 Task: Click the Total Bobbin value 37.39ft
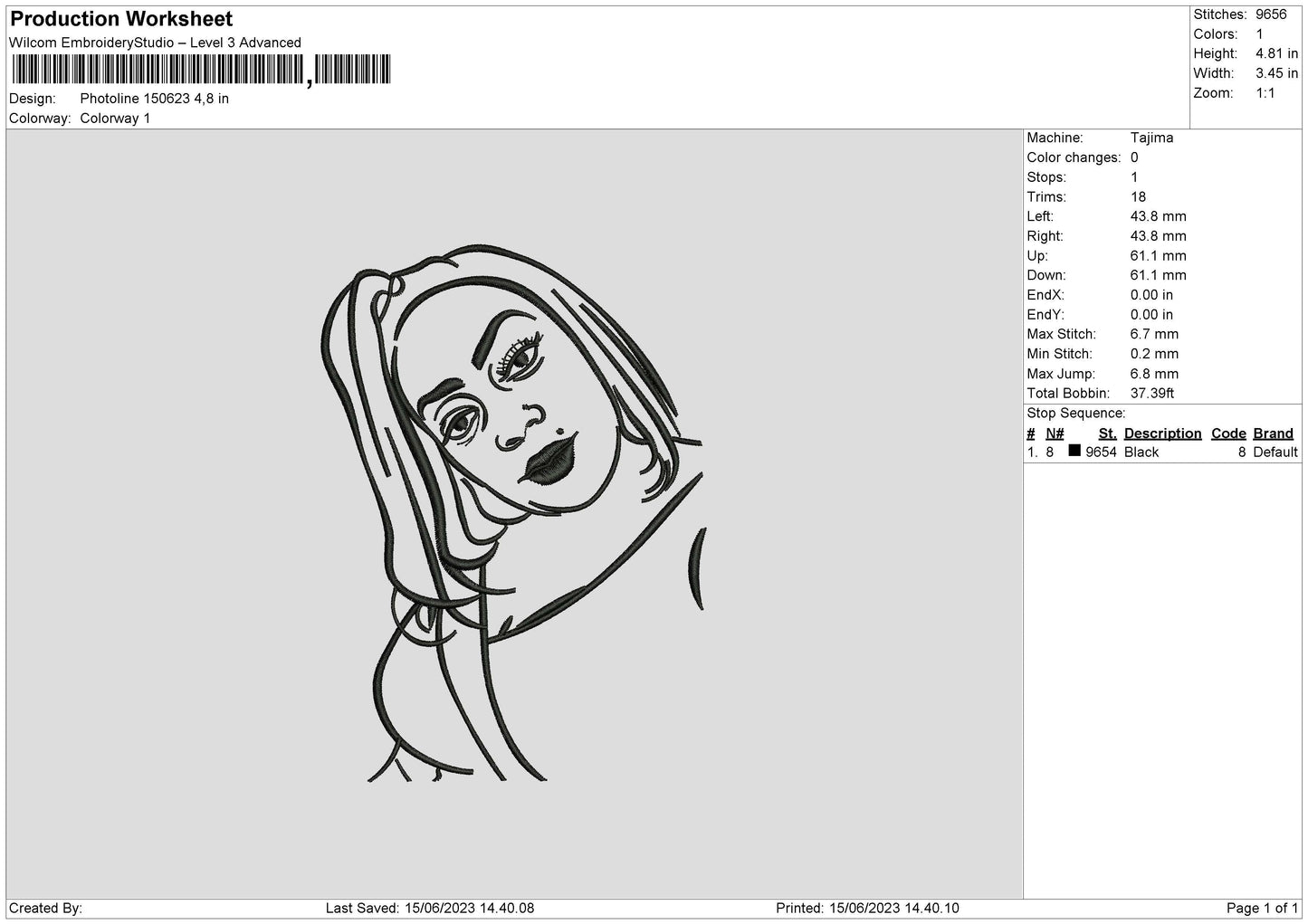[1152, 394]
